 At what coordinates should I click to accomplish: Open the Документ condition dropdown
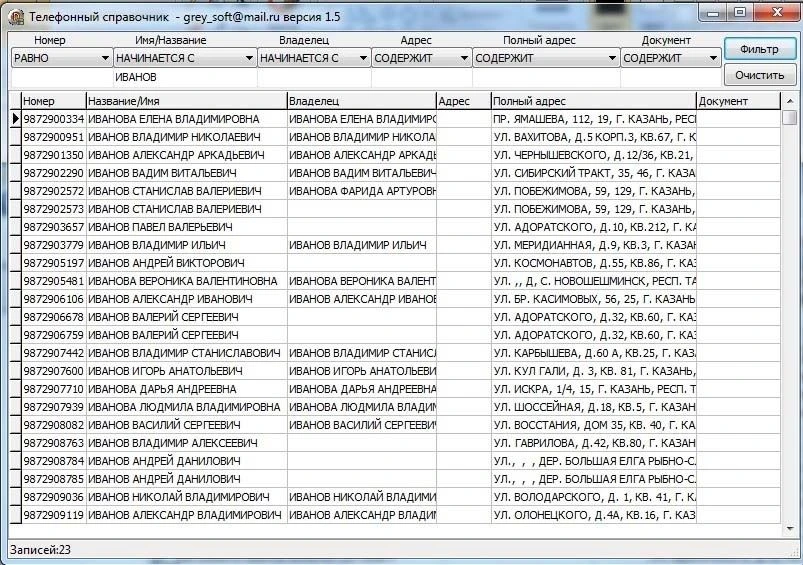click(670, 58)
